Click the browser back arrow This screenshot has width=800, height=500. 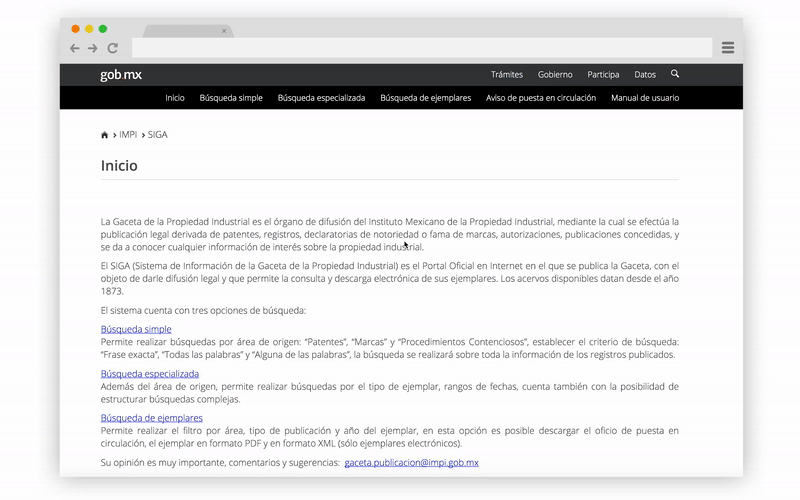pos(75,48)
